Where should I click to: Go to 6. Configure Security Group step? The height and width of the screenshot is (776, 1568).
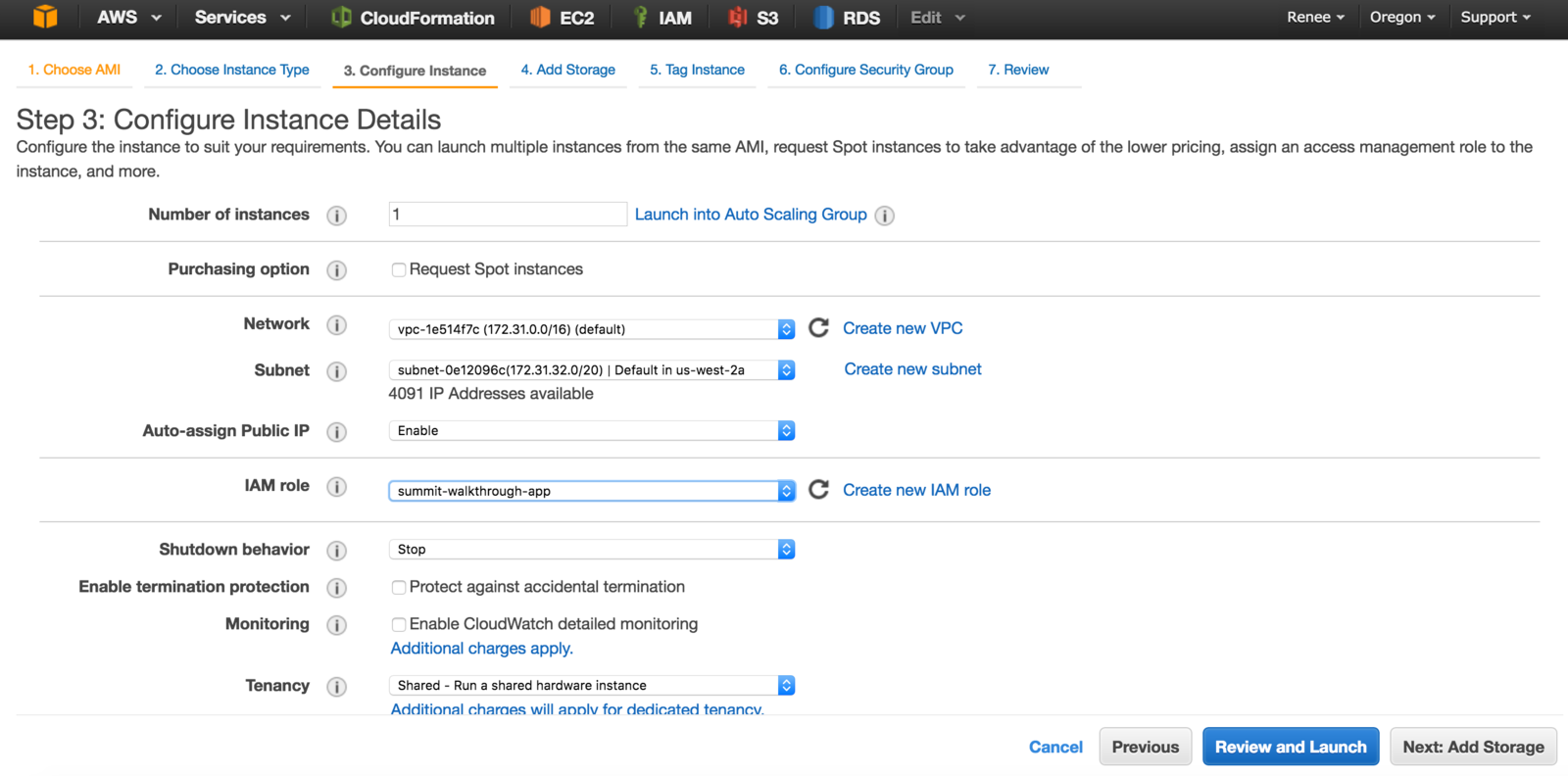866,70
